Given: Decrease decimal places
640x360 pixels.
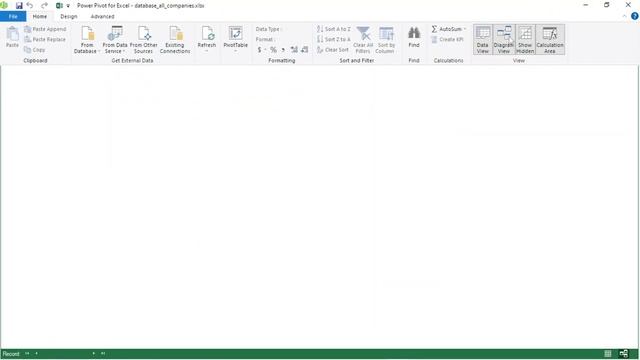Looking at the screenshot, I should (x=304, y=50).
